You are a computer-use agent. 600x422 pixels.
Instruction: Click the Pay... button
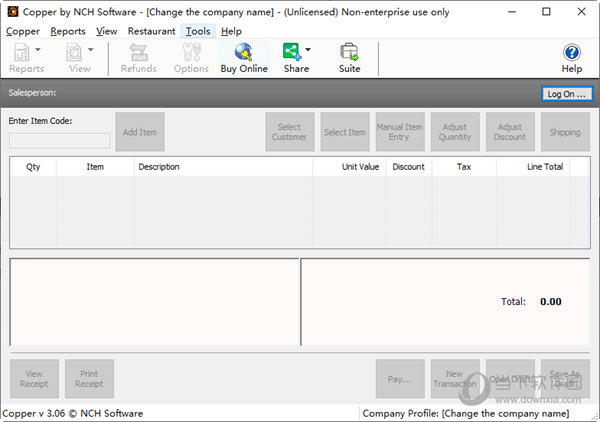tap(400, 379)
